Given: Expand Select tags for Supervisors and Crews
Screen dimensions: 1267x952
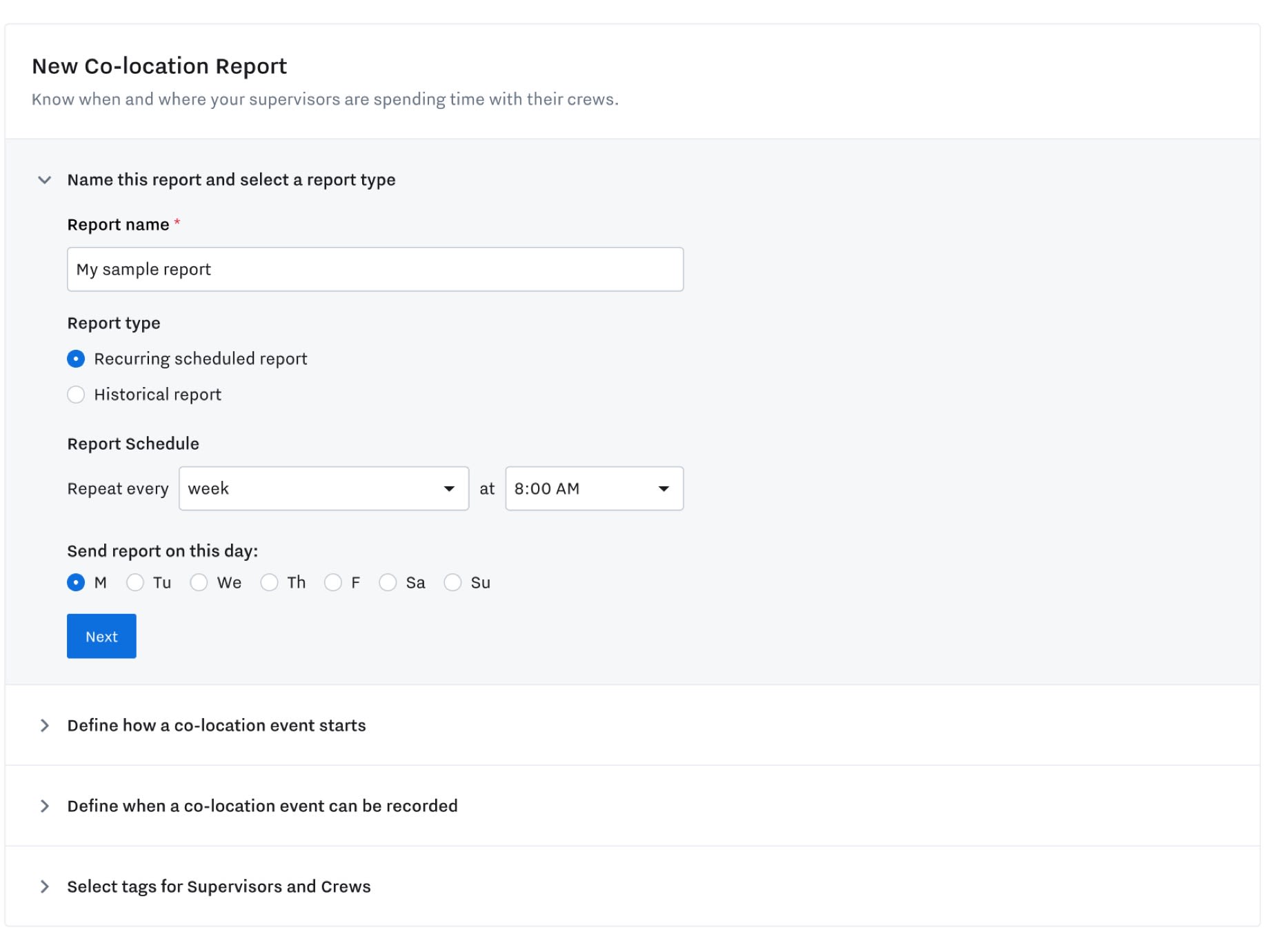Looking at the screenshot, I should [x=219, y=886].
